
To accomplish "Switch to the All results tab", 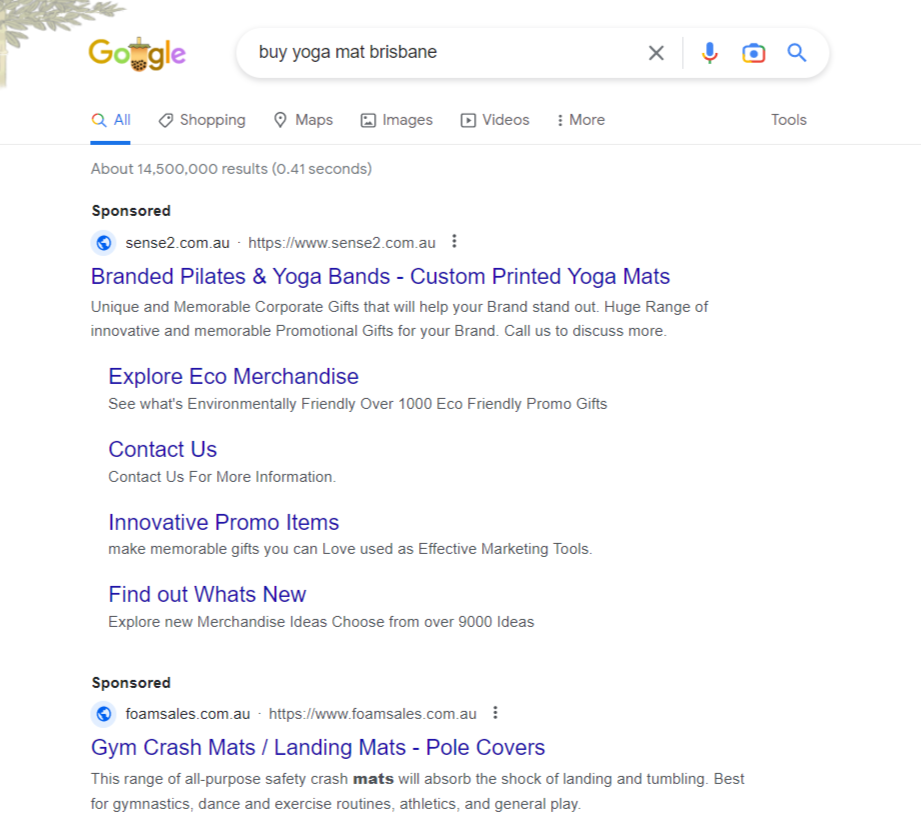I will pyautogui.click(x=110, y=119).
